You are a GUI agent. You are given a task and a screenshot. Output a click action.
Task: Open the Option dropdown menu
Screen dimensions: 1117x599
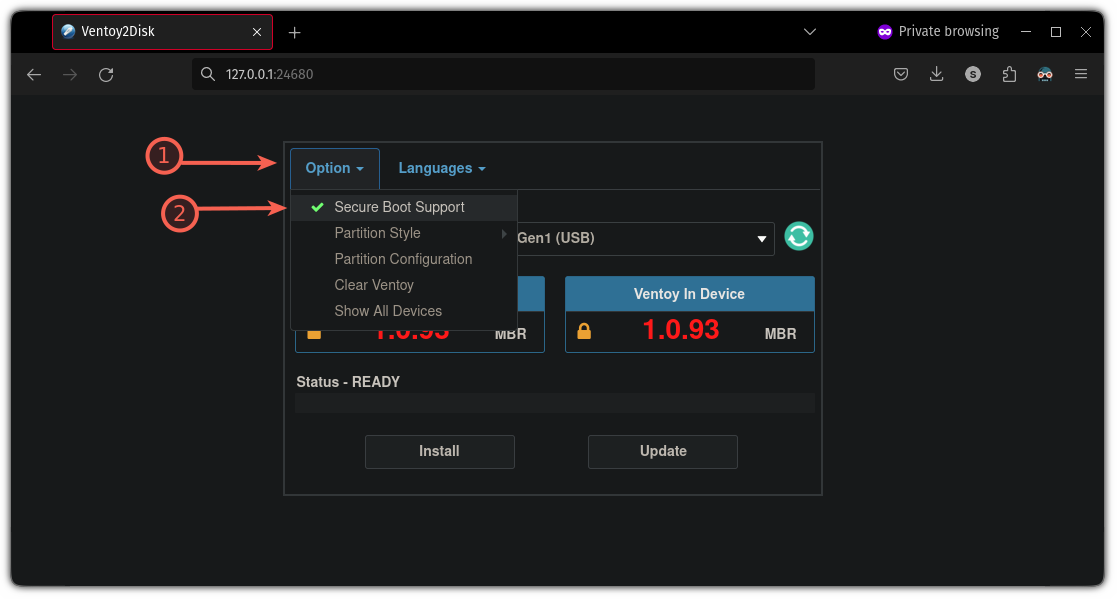[x=335, y=168]
